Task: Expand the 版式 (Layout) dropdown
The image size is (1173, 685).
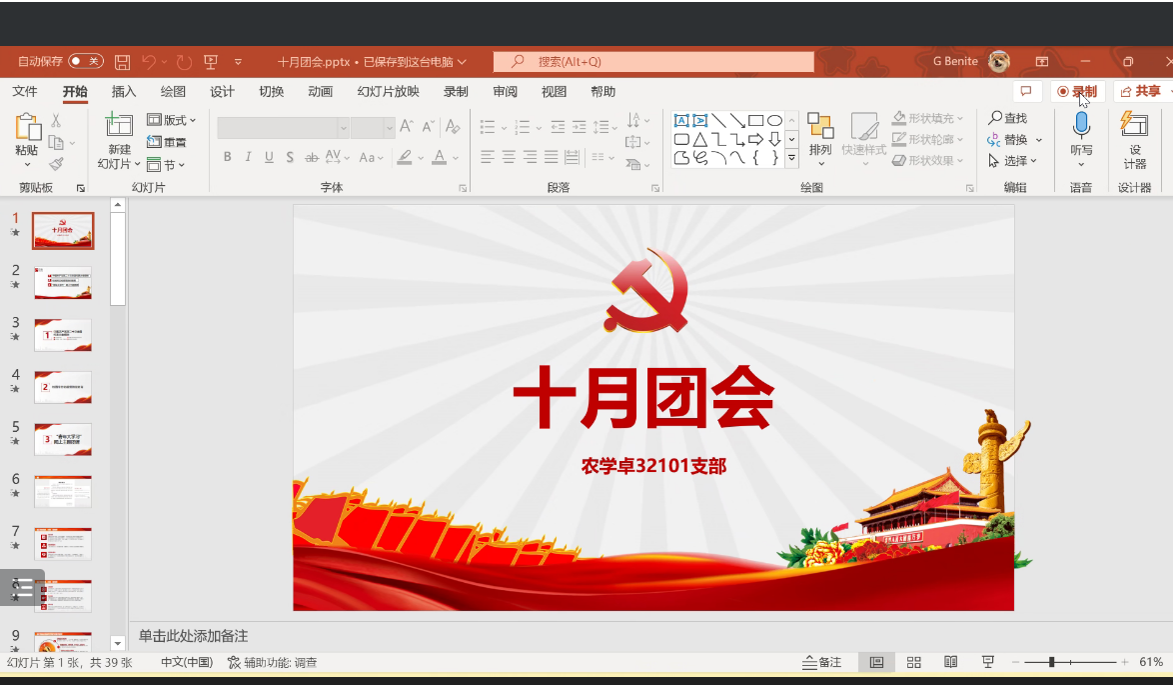Action: click(x=172, y=120)
